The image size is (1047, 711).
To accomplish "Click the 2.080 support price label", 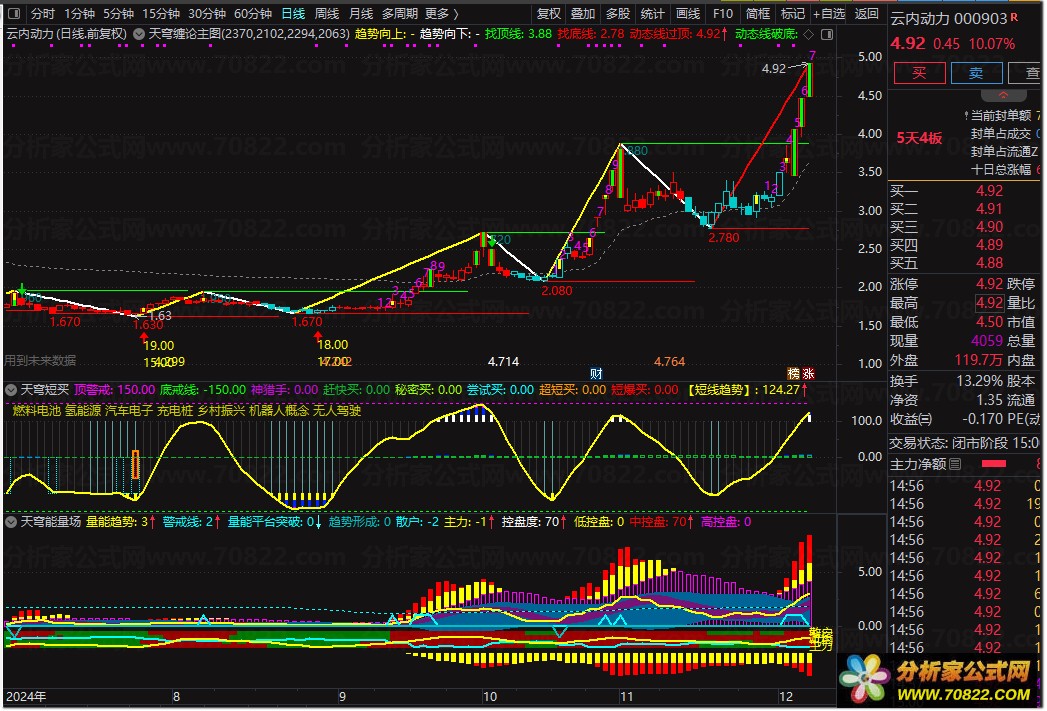I will (557, 290).
